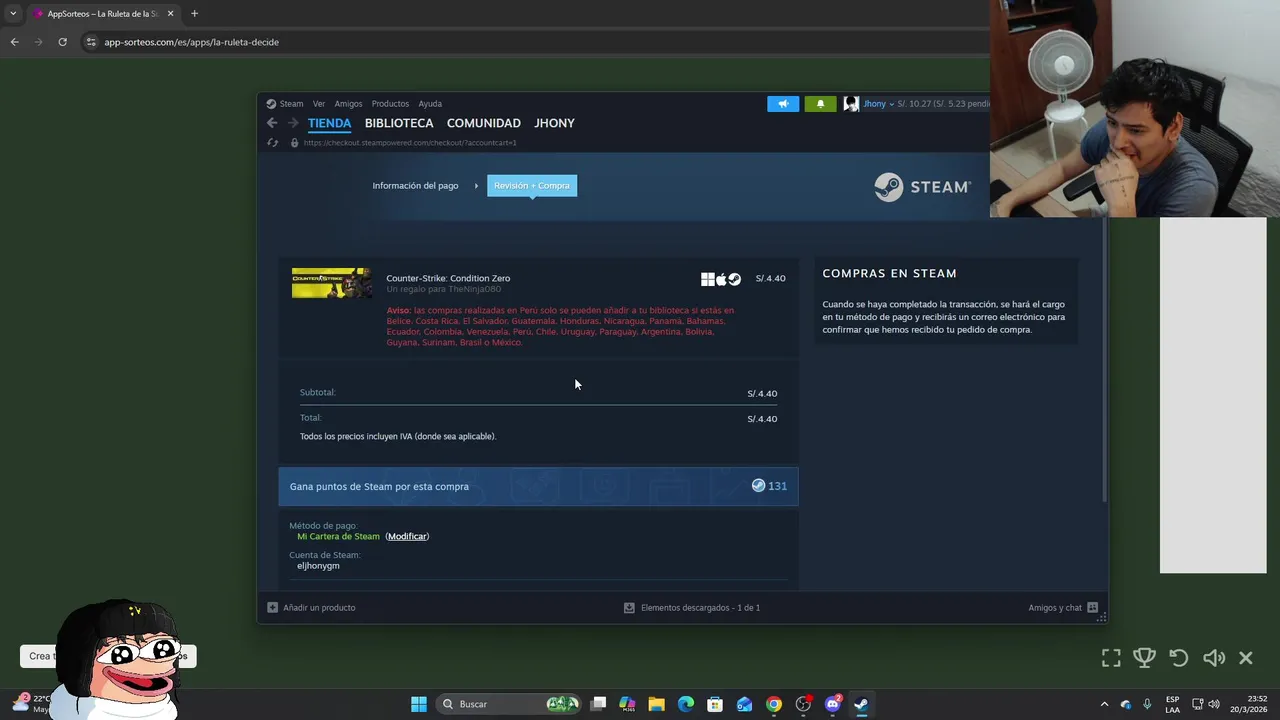The height and width of the screenshot is (720, 1280).
Task: Reload the AppSorteos page in Chrome
Action: click(x=62, y=42)
